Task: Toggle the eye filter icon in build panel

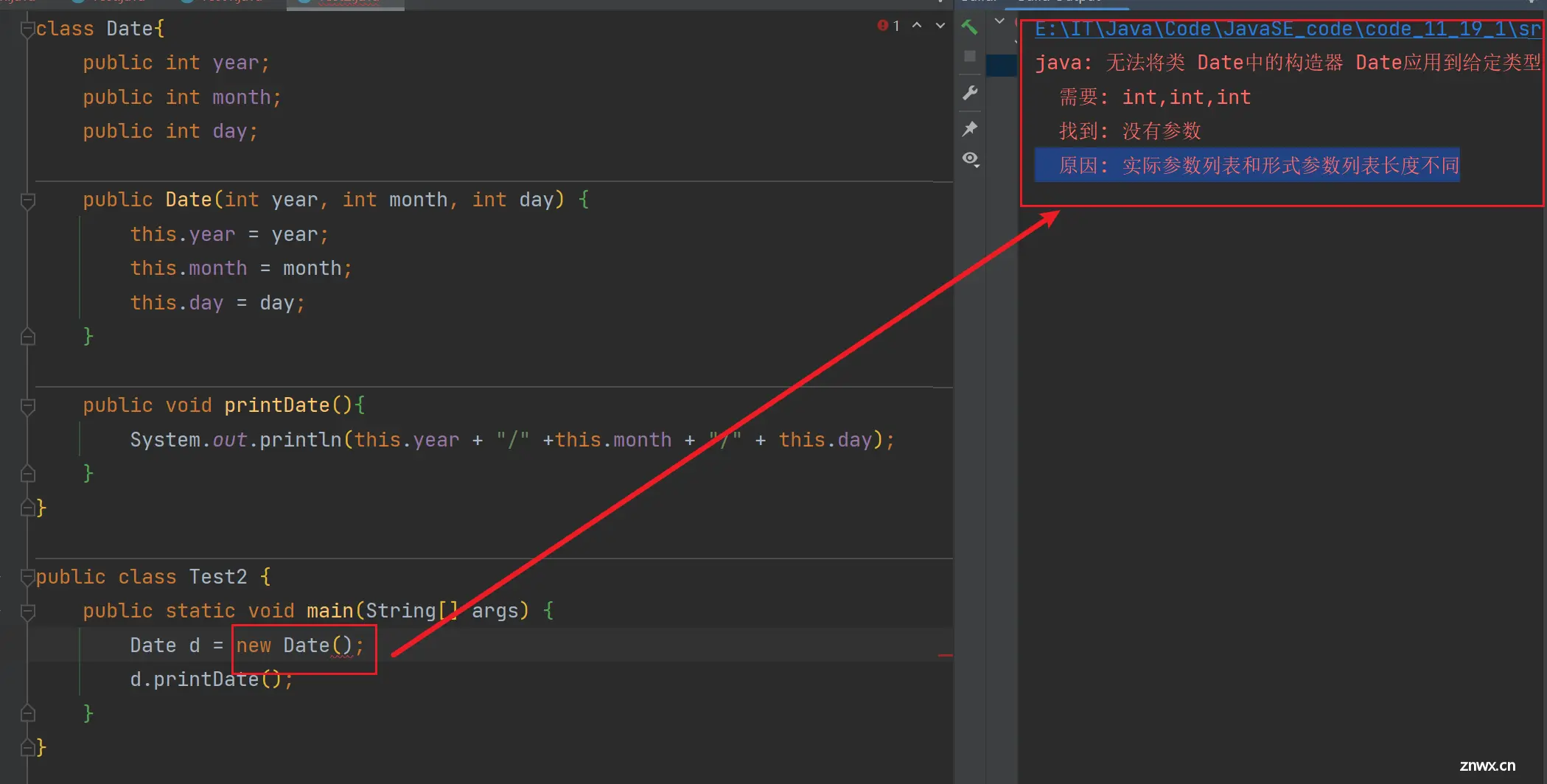Action: (971, 159)
